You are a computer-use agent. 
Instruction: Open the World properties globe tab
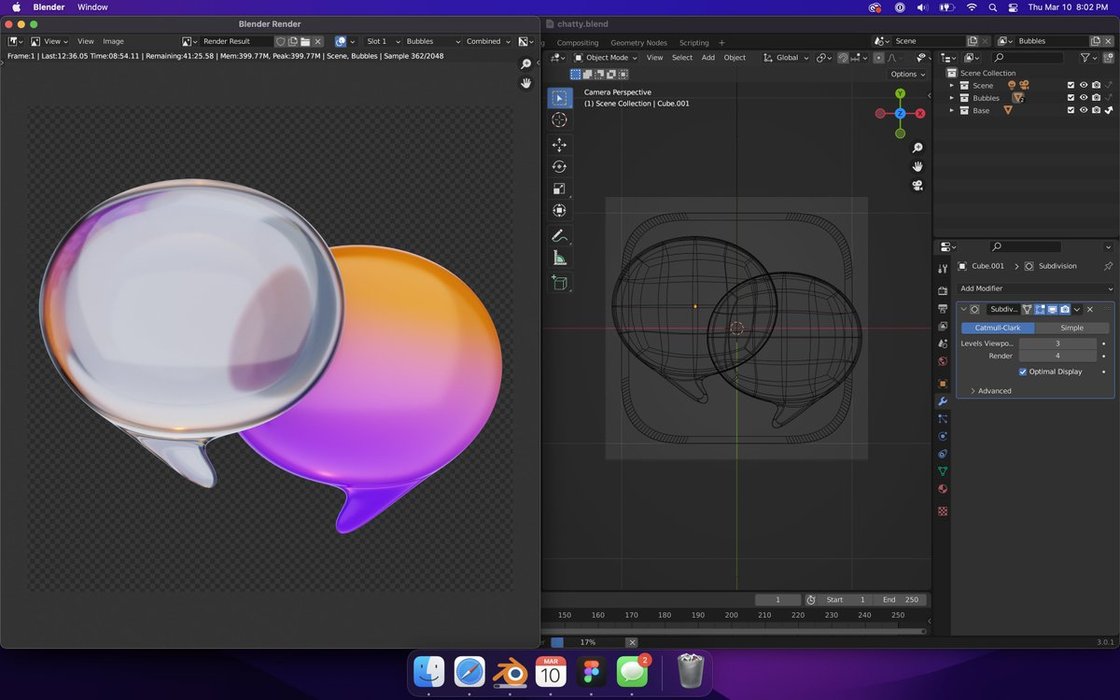(x=943, y=361)
